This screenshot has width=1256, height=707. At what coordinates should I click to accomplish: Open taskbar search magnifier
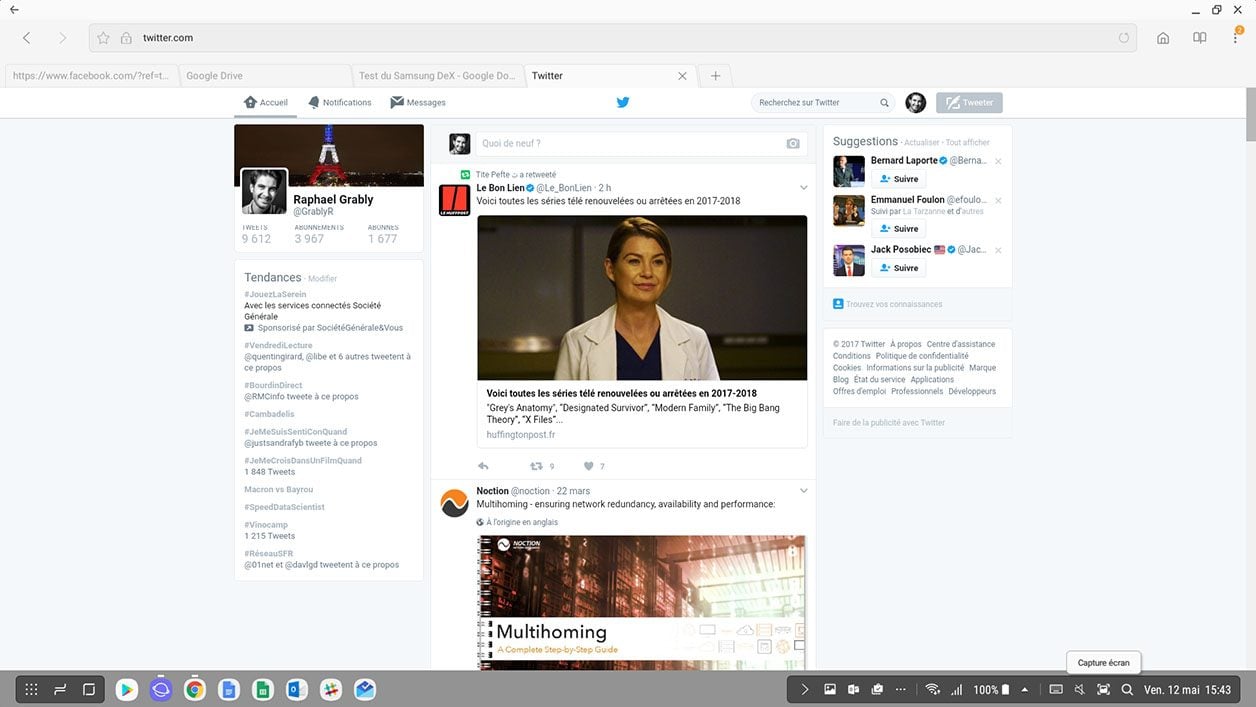1127,690
